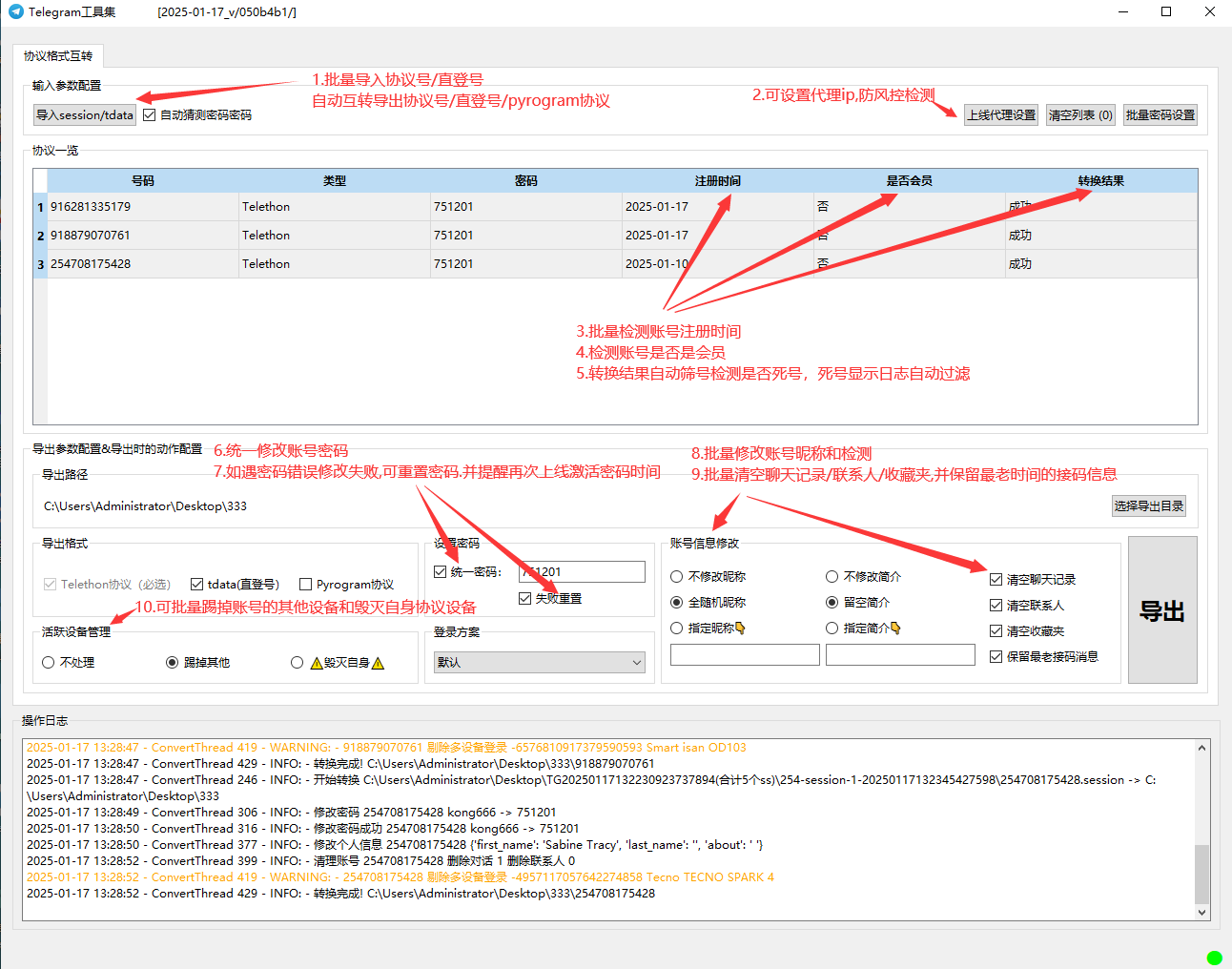This screenshot has width=1232, height=969.
Task: Click the unified password input field
Action: tap(583, 572)
